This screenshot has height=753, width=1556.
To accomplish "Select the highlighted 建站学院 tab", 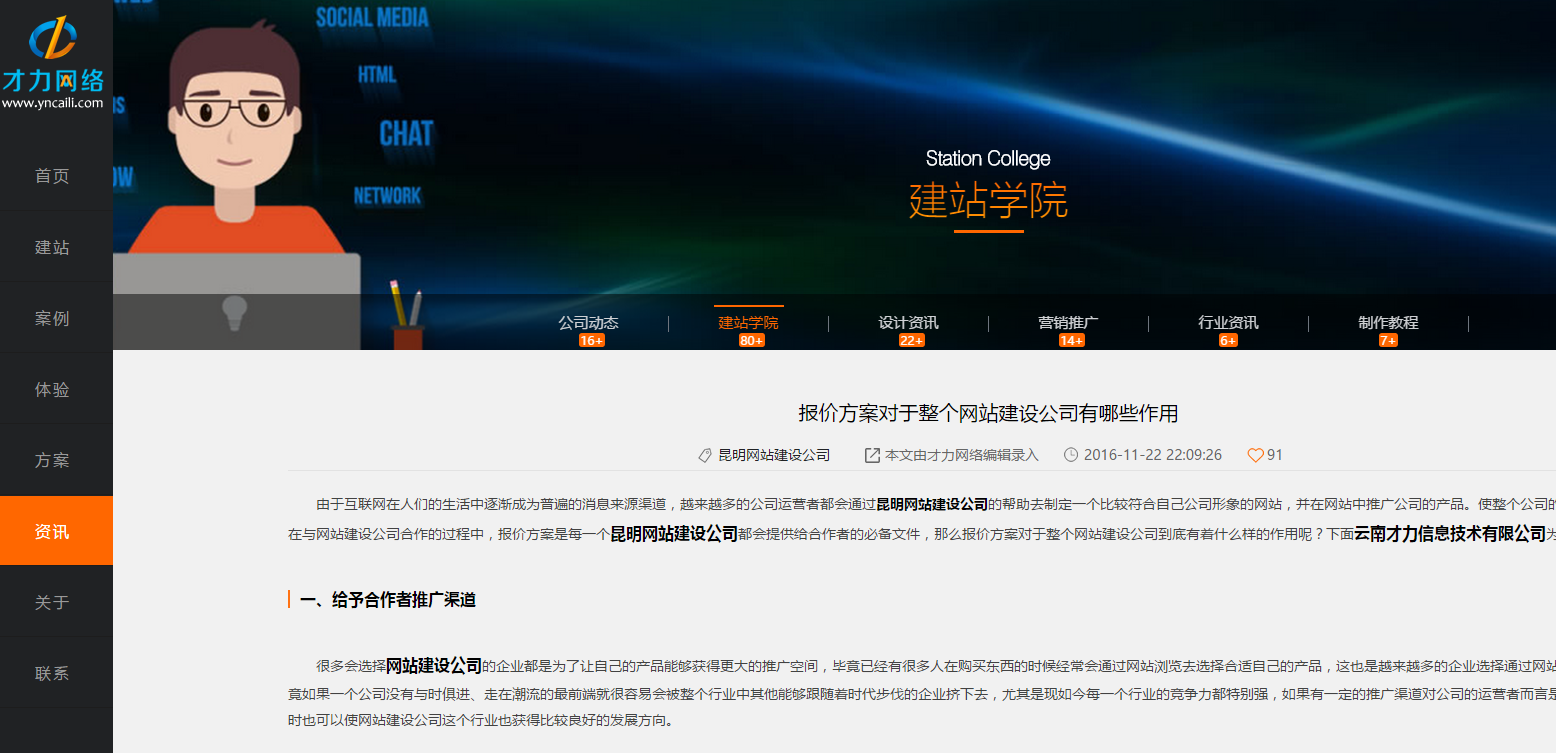I will pos(748,323).
